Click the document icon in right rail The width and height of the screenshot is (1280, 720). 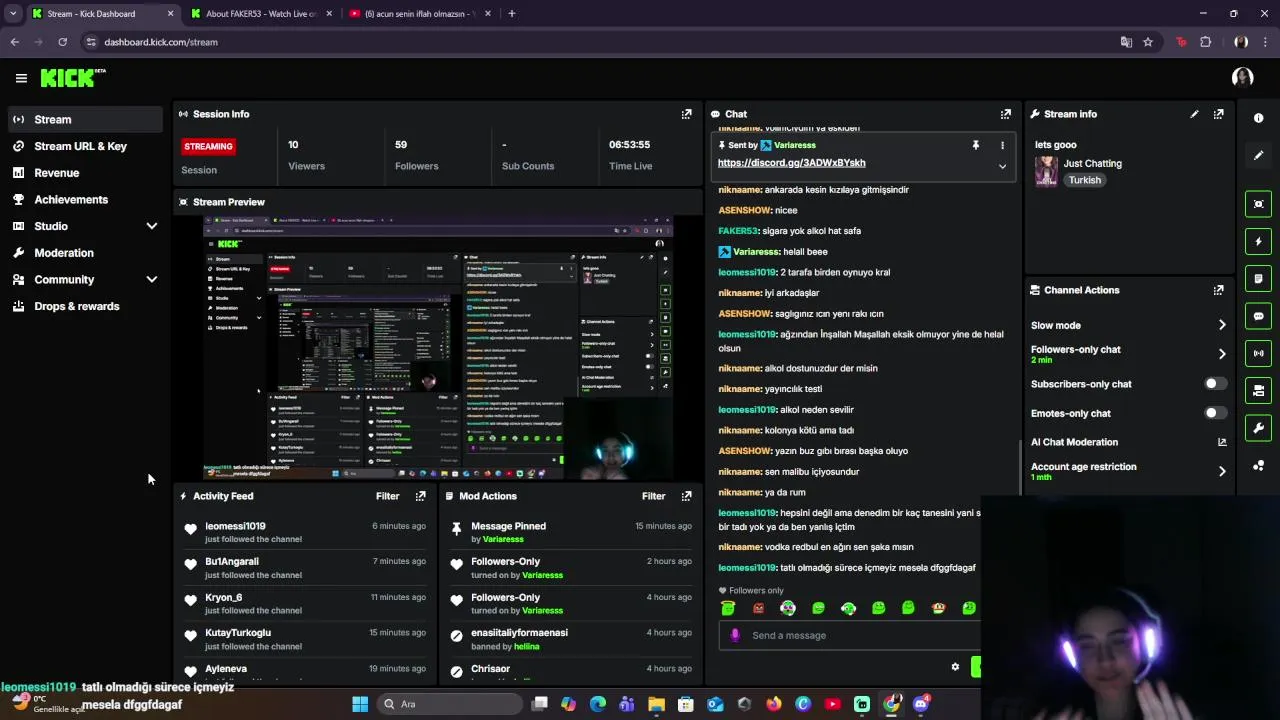click(x=1258, y=278)
